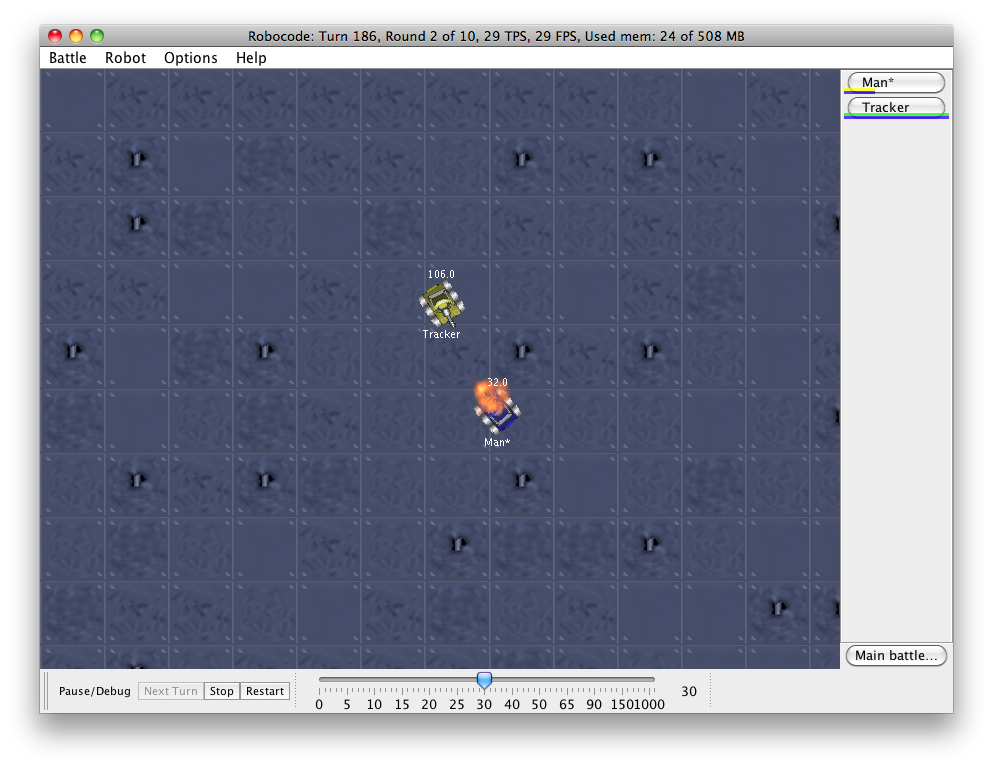
Task: Restart the battle
Action: 265,691
